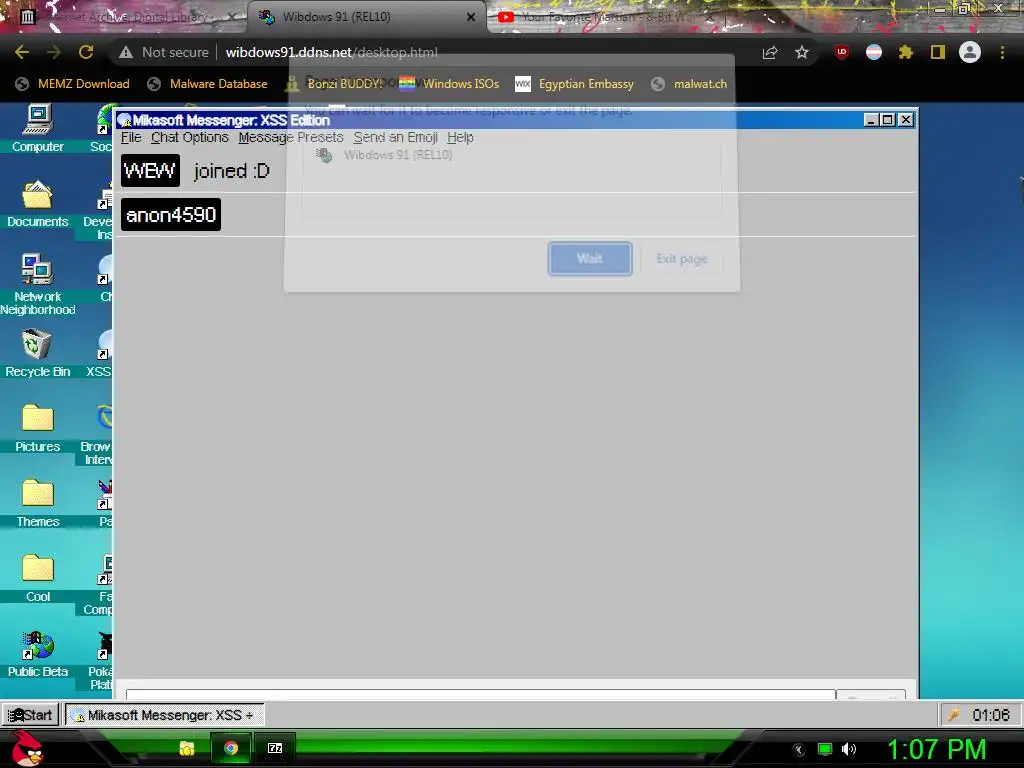This screenshot has height=768, width=1024.
Task: Open Malware Database bookmark
Action: (x=208, y=84)
